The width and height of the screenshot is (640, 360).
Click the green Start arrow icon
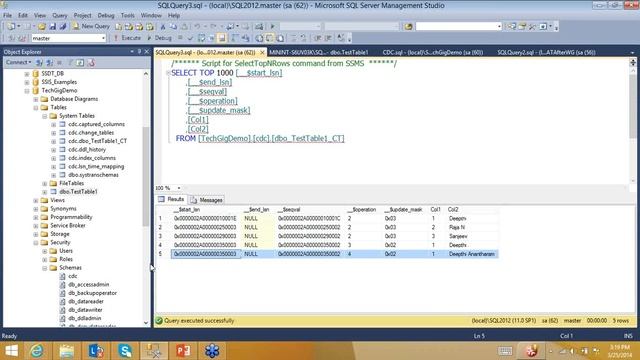click(x=273, y=27)
